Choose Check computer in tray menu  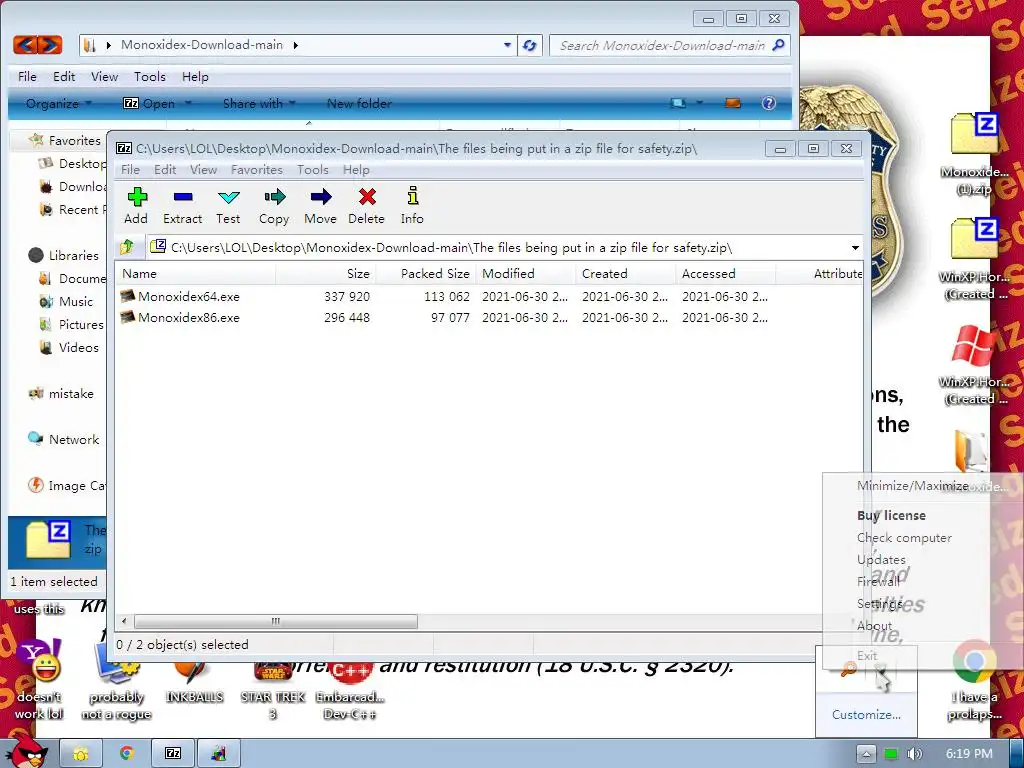904,537
